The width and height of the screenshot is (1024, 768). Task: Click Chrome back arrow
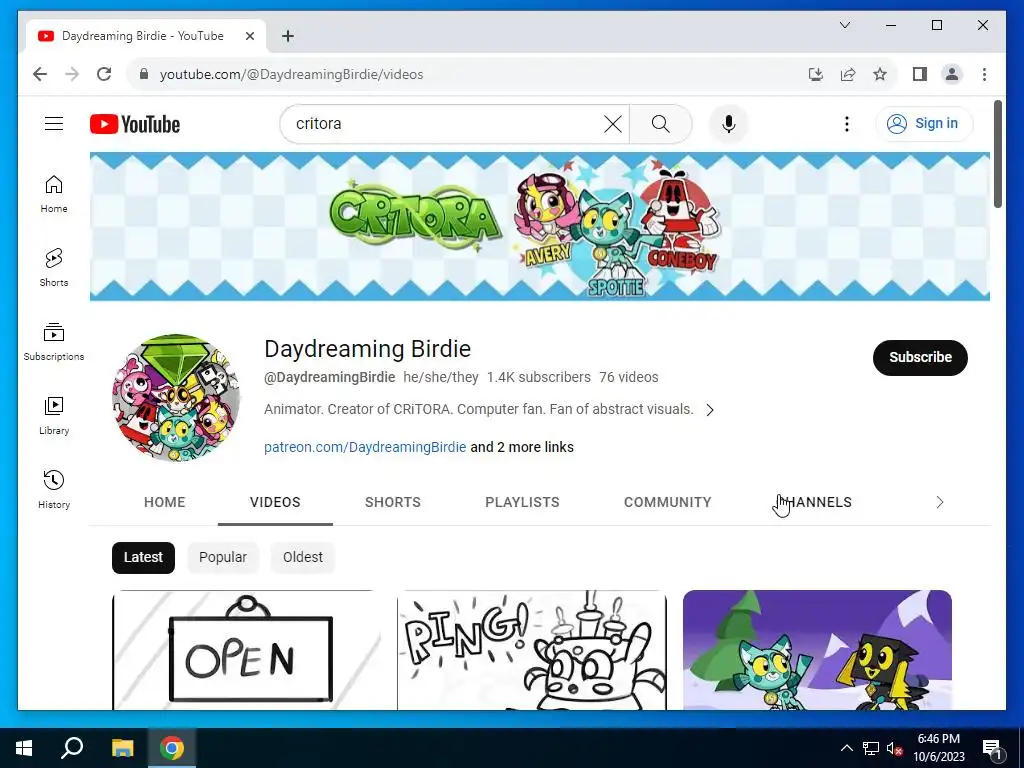pyautogui.click(x=40, y=74)
